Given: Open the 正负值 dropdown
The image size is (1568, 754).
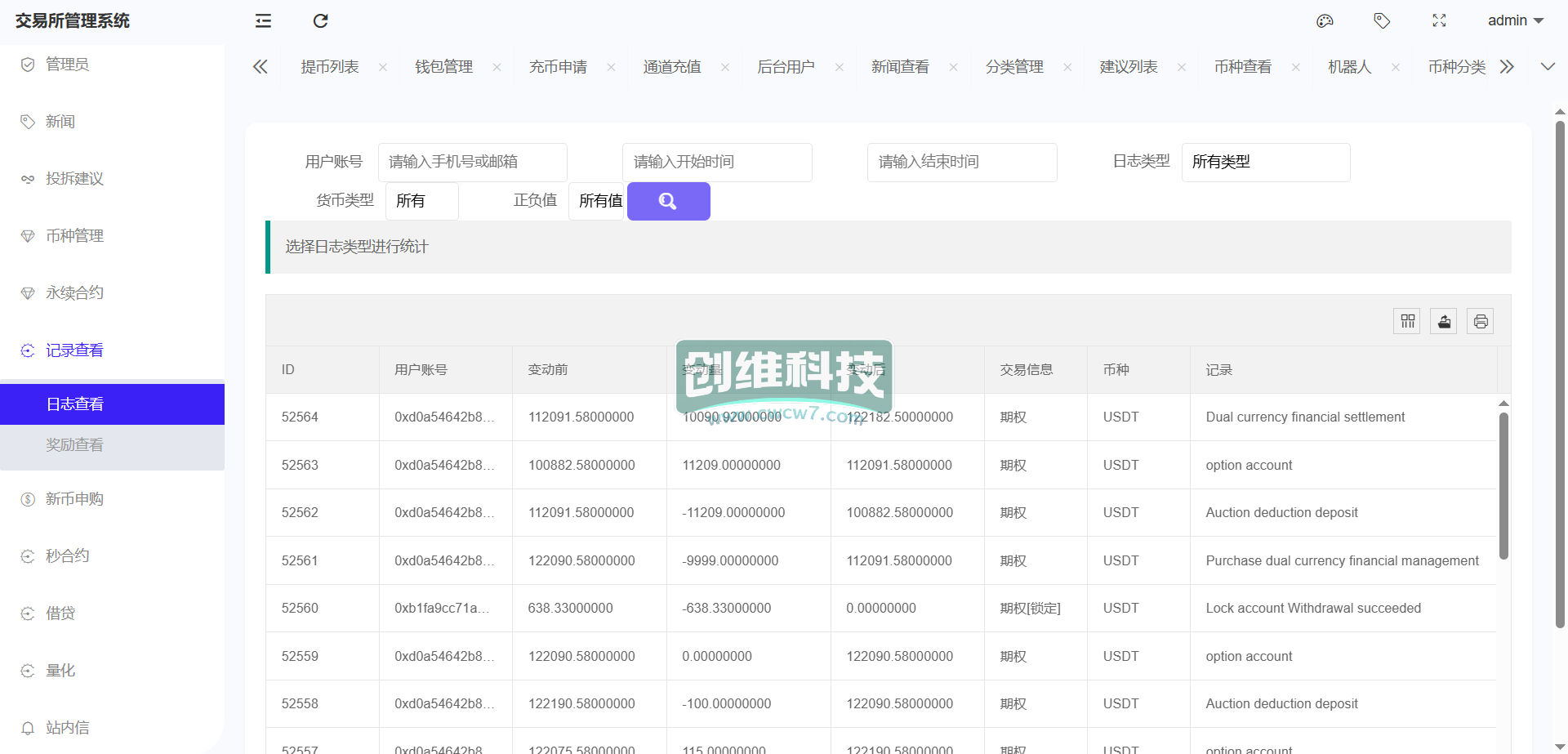Looking at the screenshot, I should click(x=597, y=201).
